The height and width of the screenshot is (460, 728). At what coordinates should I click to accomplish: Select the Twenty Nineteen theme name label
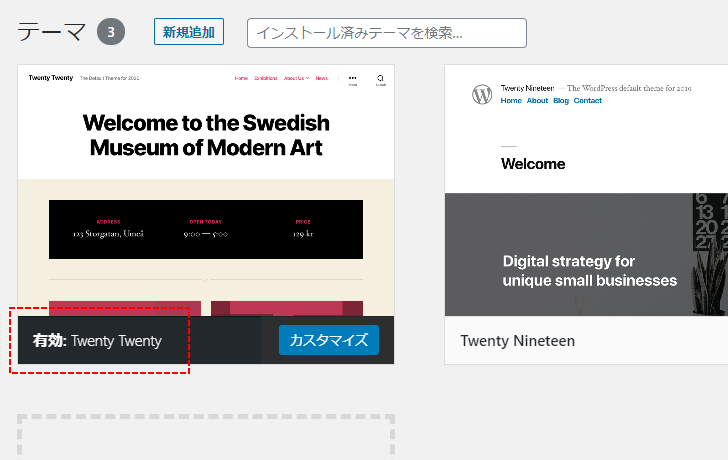(517, 341)
